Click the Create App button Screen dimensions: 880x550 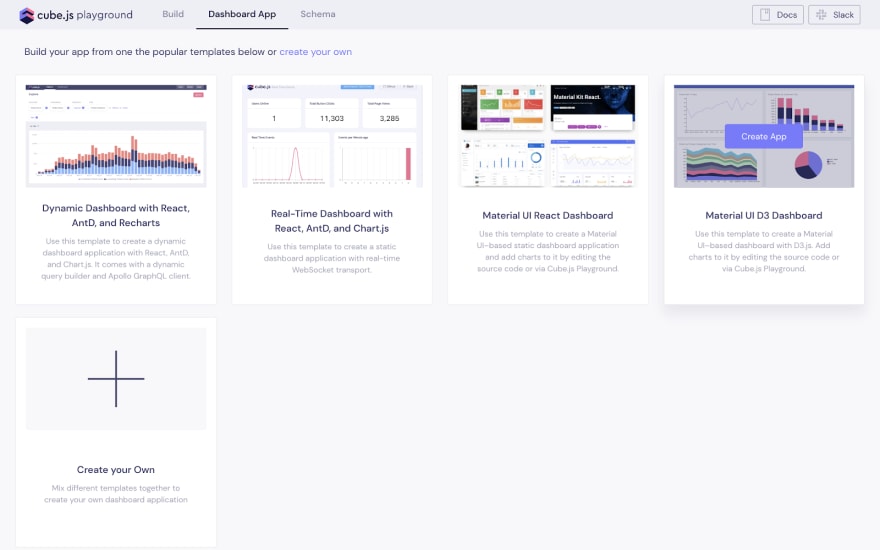tap(763, 136)
